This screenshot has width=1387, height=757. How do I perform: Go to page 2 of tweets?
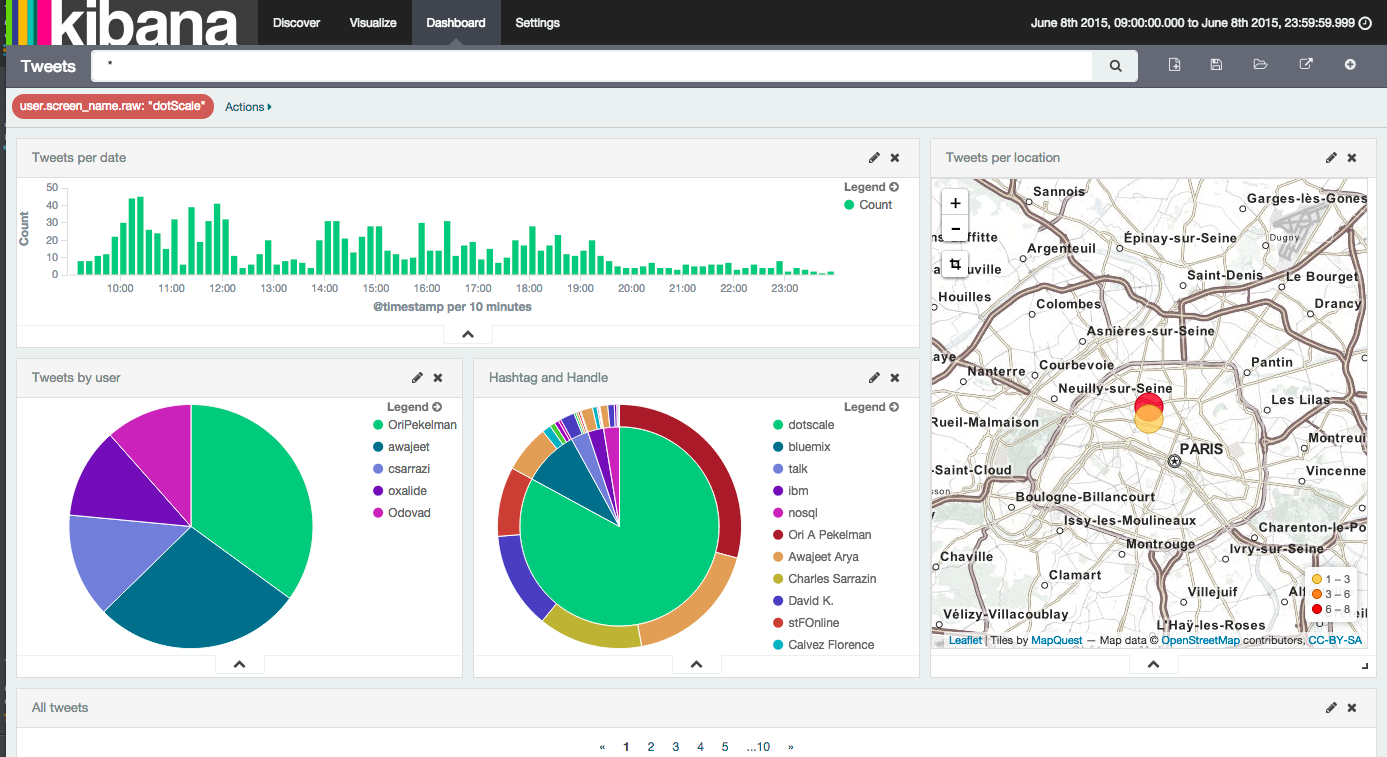pyautogui.click(x=651, y=747)
